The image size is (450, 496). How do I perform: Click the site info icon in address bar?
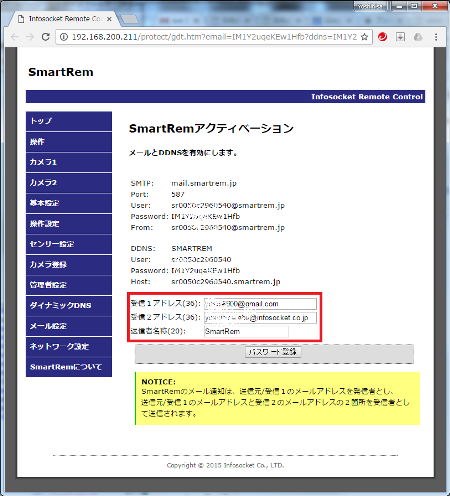click(63, 37)
